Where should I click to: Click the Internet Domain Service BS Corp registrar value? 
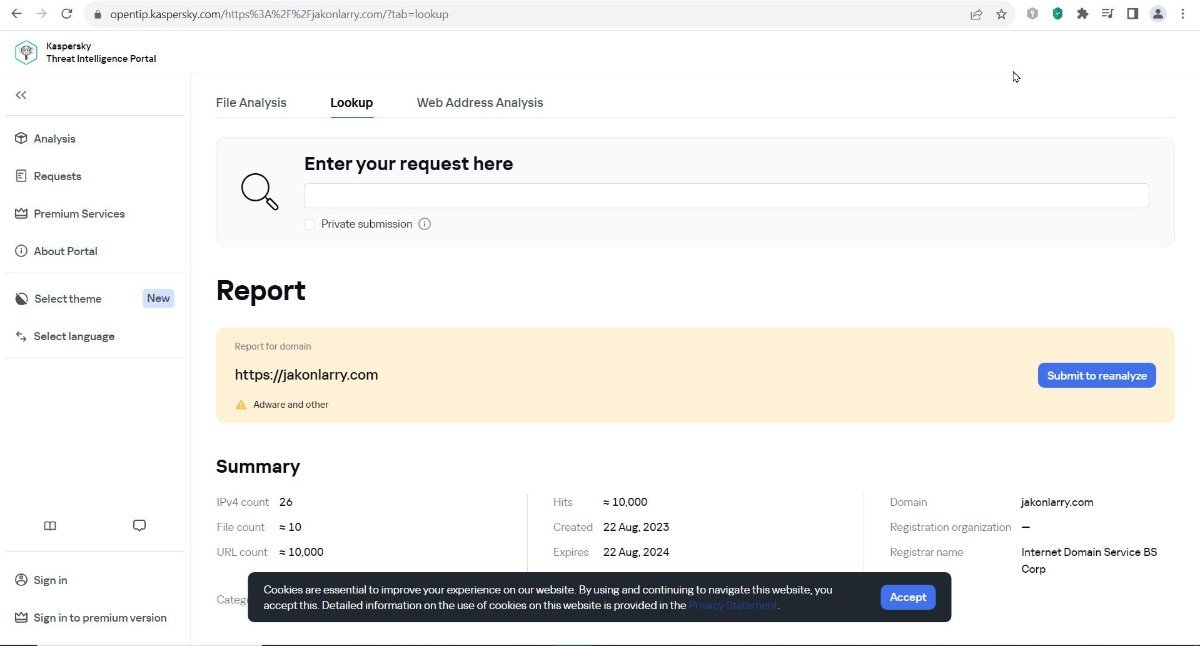tap(1089, 561)
